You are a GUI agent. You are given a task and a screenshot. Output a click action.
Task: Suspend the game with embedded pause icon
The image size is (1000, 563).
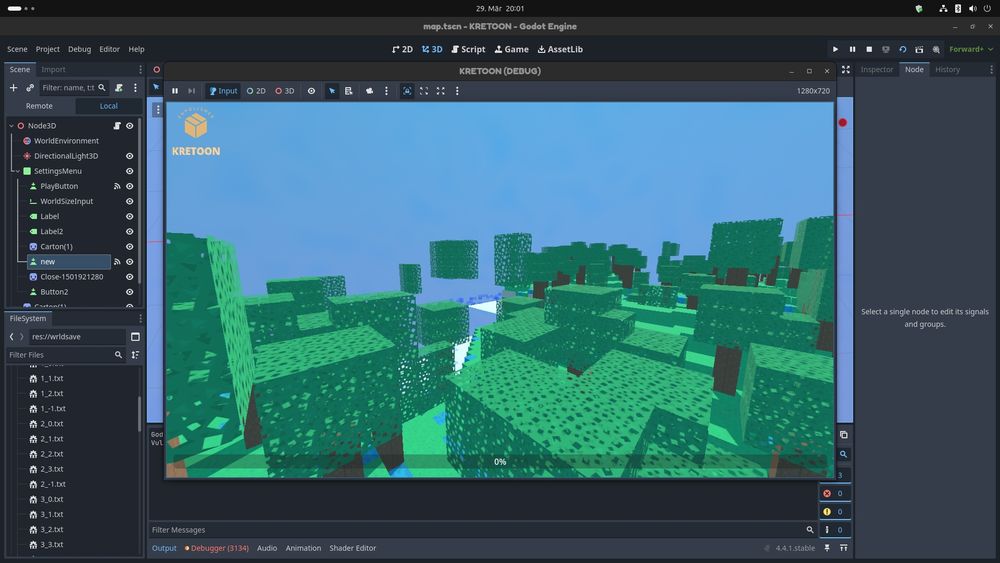(175, 91)
